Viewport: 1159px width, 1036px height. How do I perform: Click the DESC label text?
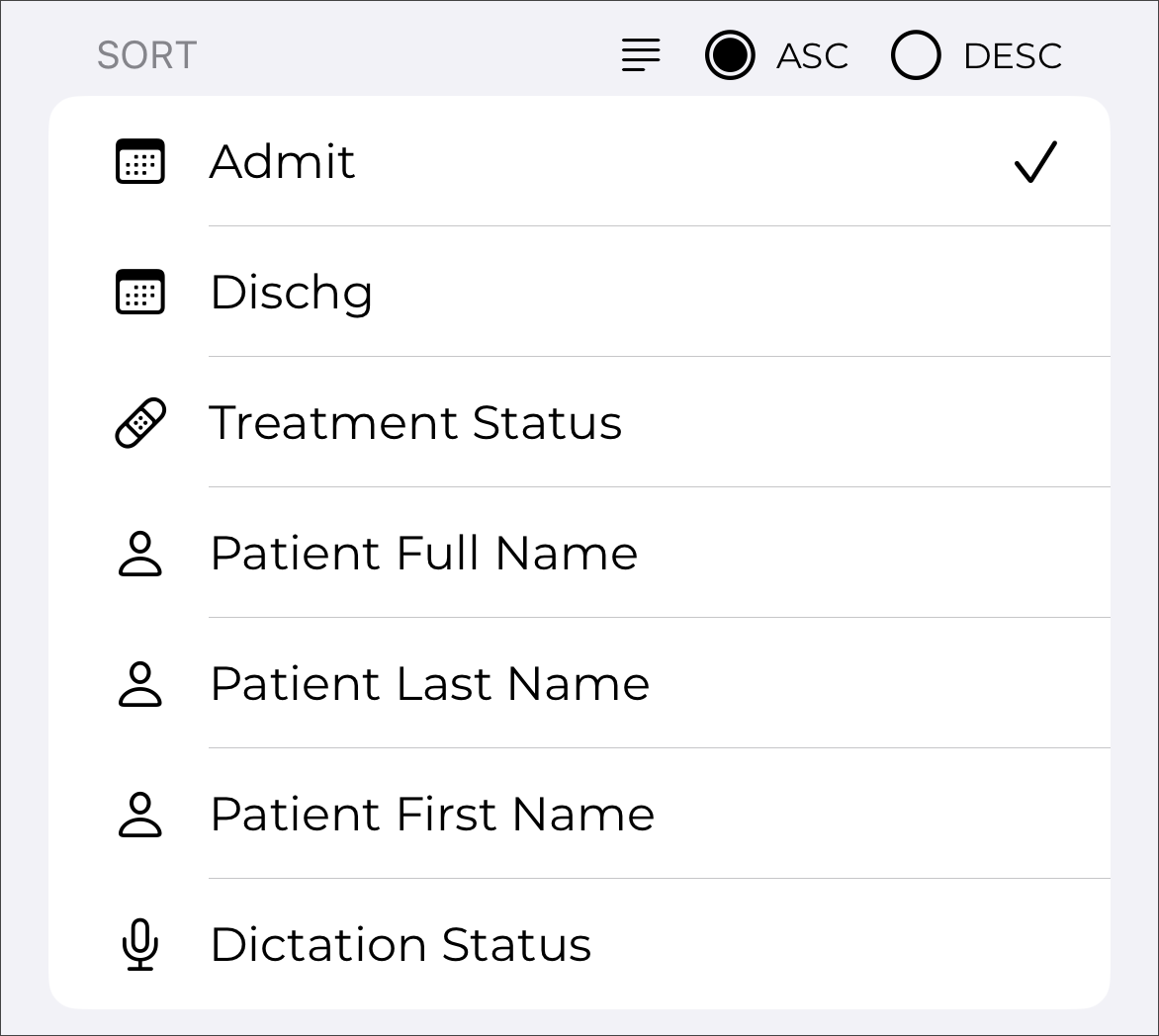(1013, 56)
